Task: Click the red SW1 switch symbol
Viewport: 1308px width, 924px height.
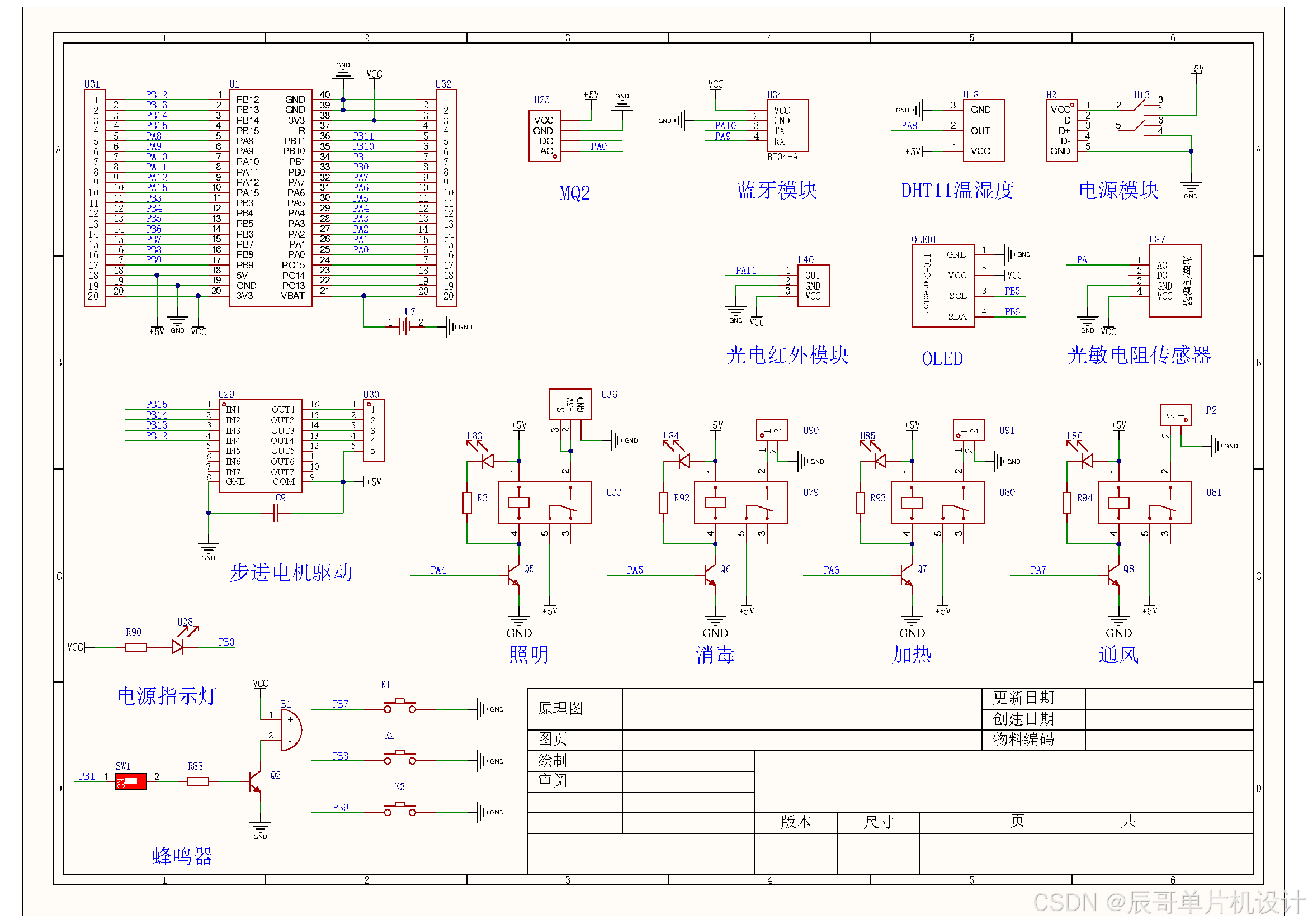Action: point(130,781)
